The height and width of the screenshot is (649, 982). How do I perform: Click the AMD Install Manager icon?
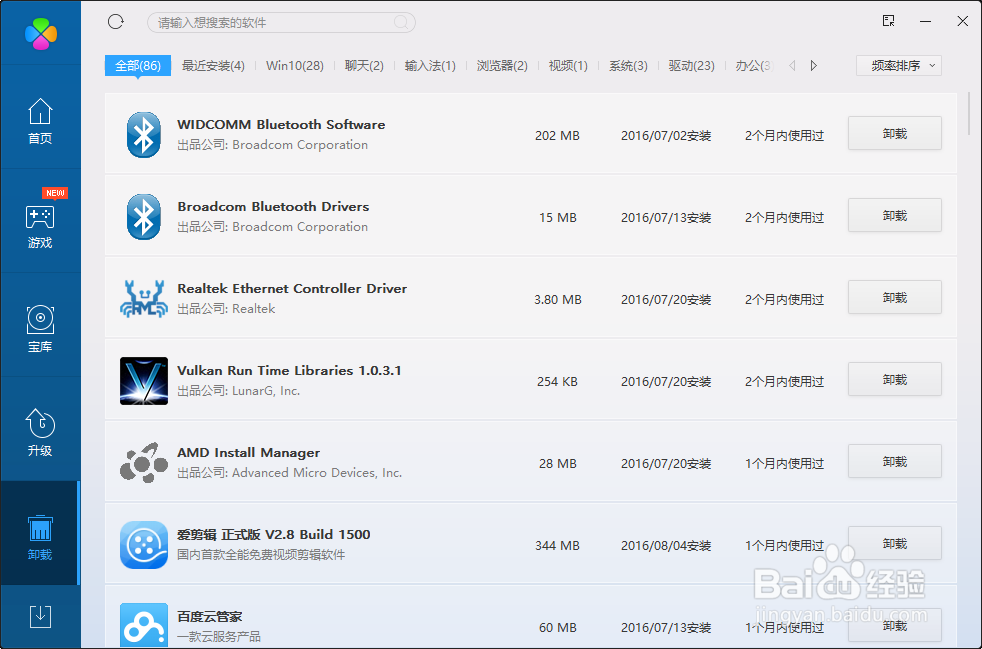click(x=144, y=463)
